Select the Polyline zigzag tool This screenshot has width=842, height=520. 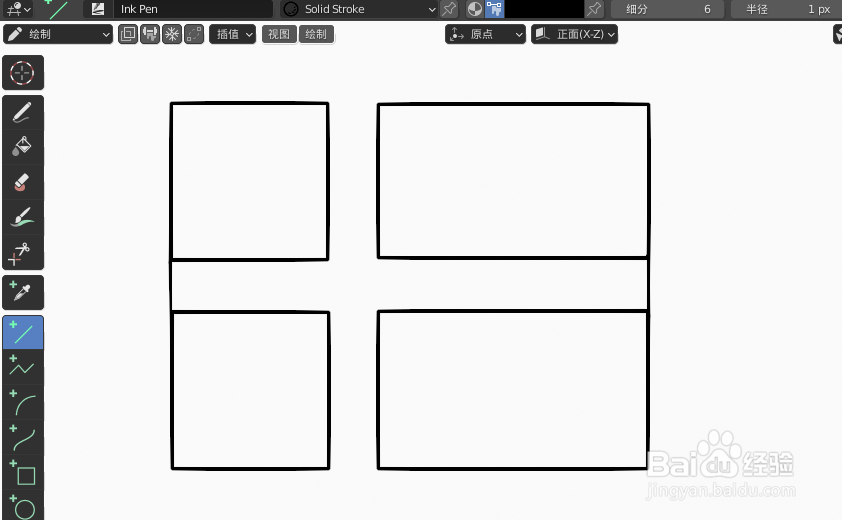tap(23, 367)
